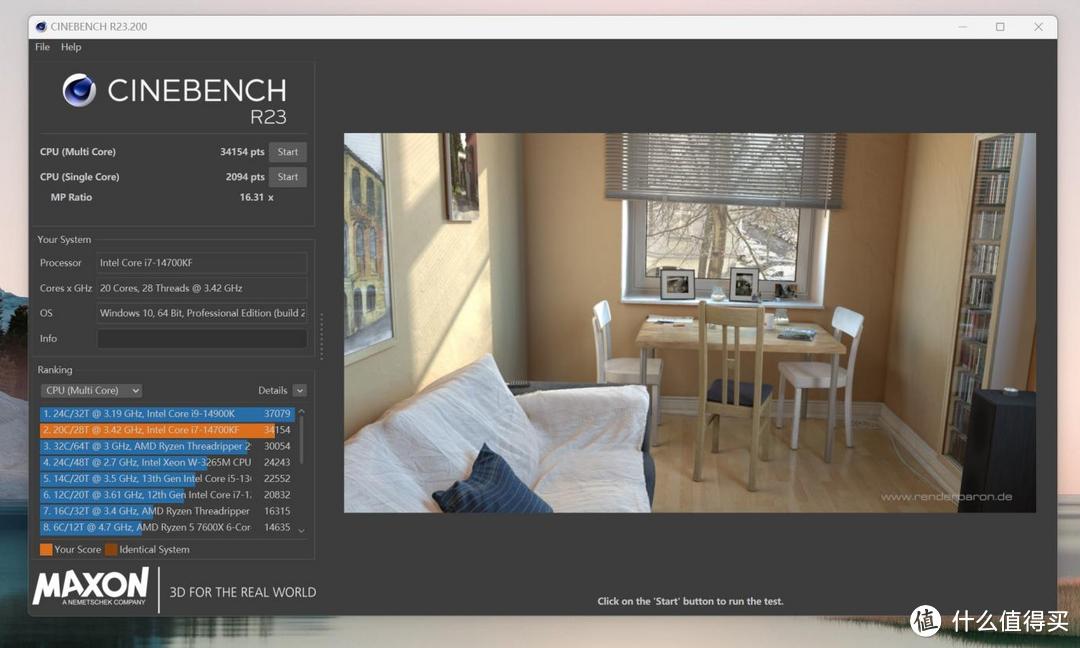
Task: Click the Cores x GHz field value
Action: pyautogui.click(x=202, y=288)
